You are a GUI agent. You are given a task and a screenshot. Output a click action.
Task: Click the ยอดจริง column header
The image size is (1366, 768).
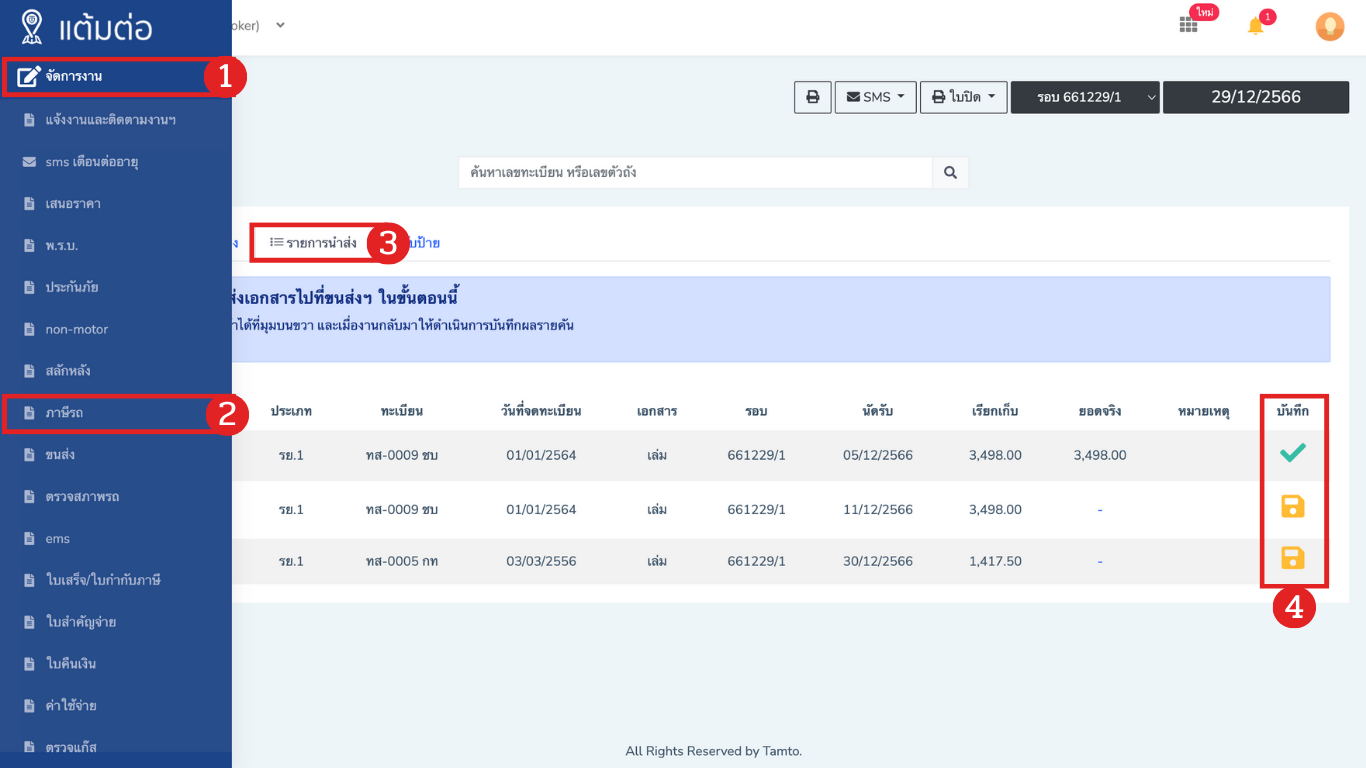[1100, 411]
